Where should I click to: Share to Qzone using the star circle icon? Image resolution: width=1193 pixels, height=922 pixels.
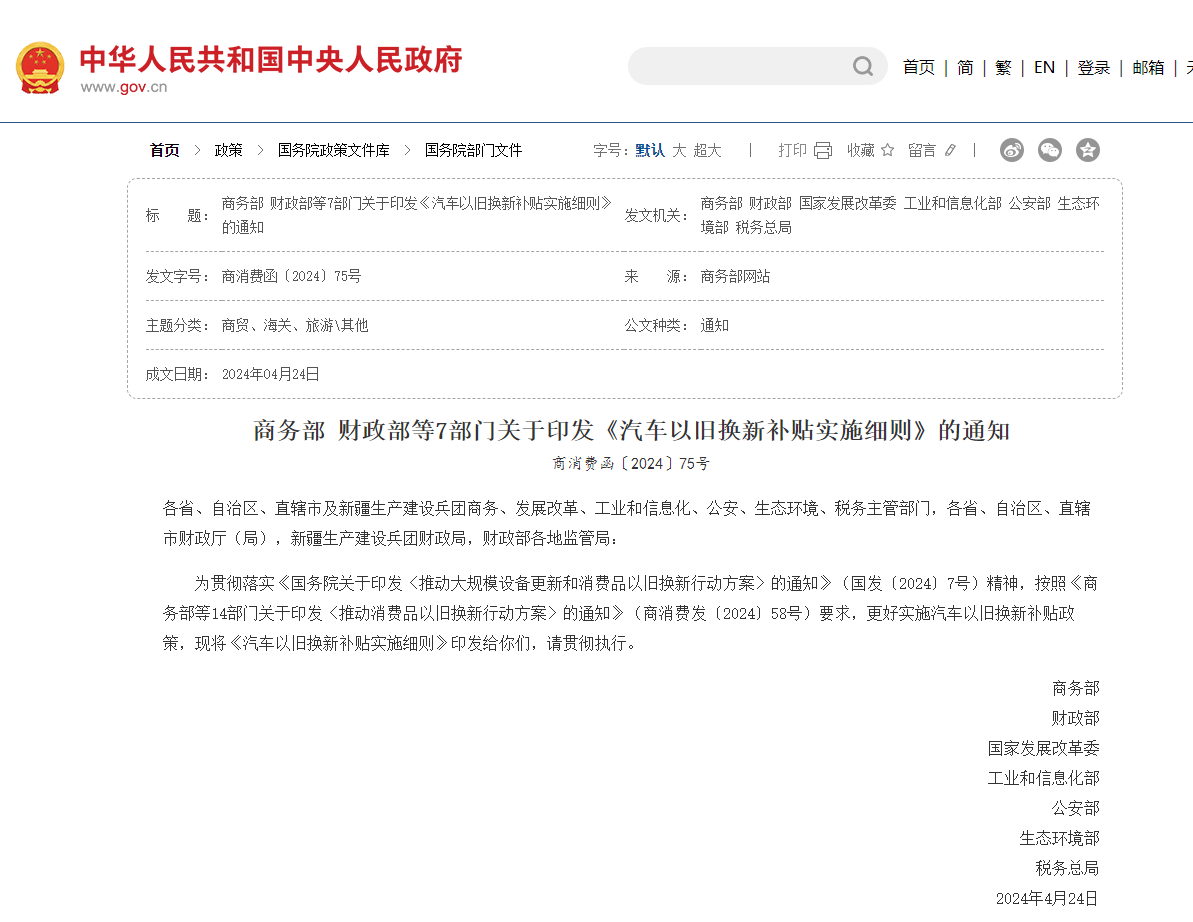(1088, 150)
